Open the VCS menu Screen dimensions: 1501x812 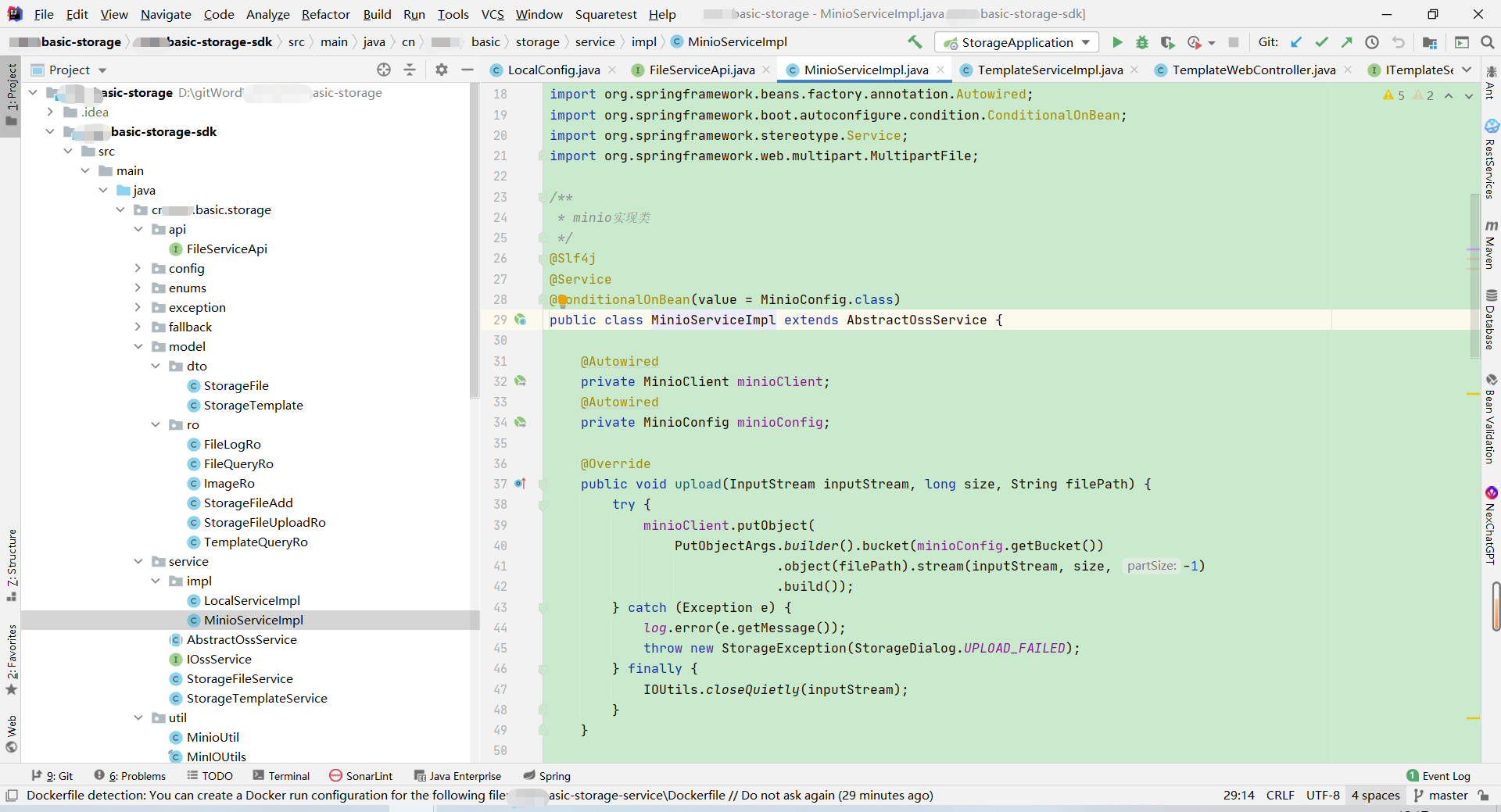click(x=493, y=14)
